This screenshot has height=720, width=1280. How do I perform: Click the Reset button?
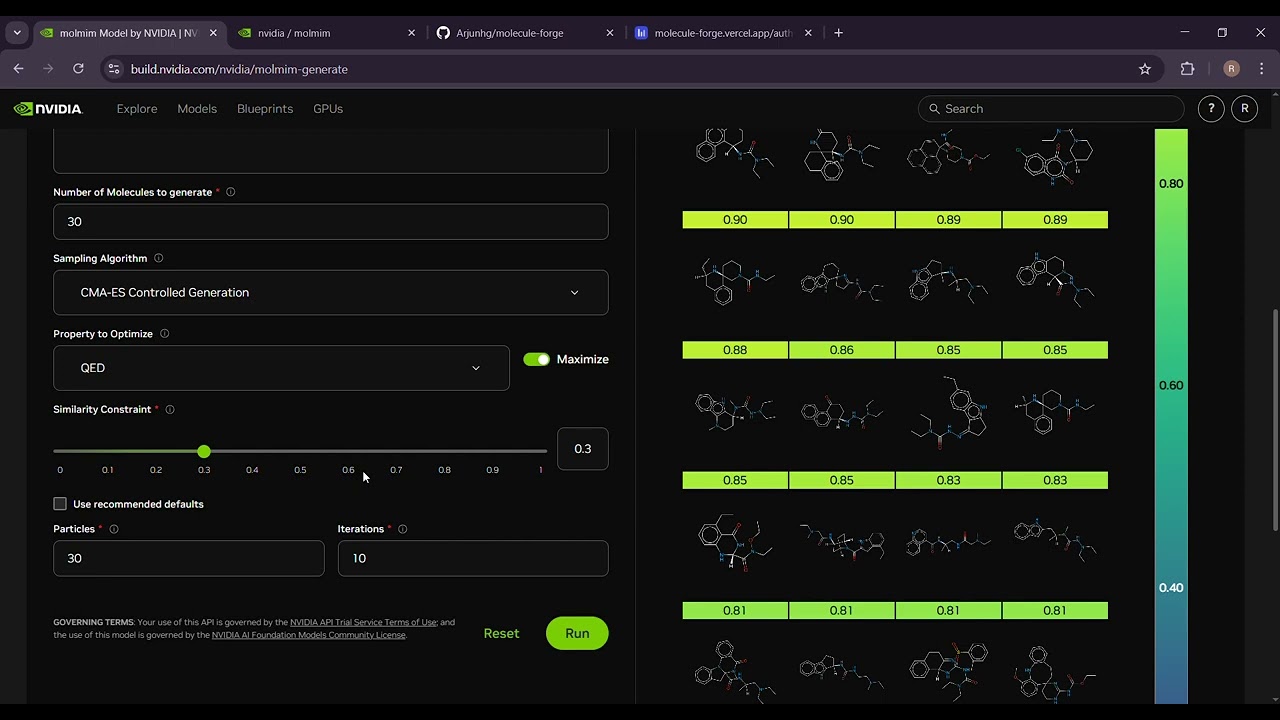pos(501,633)
